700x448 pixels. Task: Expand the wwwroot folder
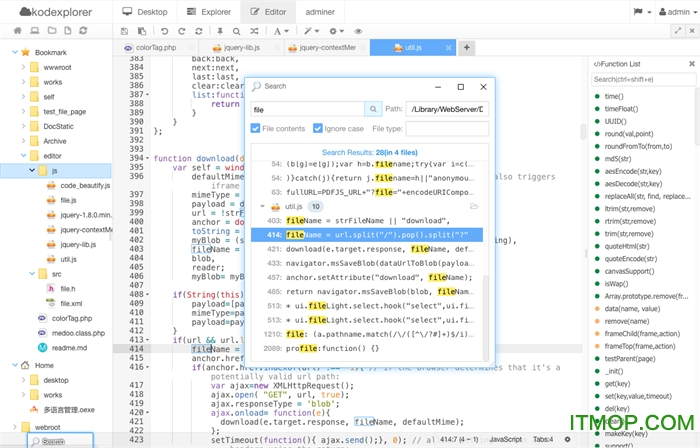[23, 67]
